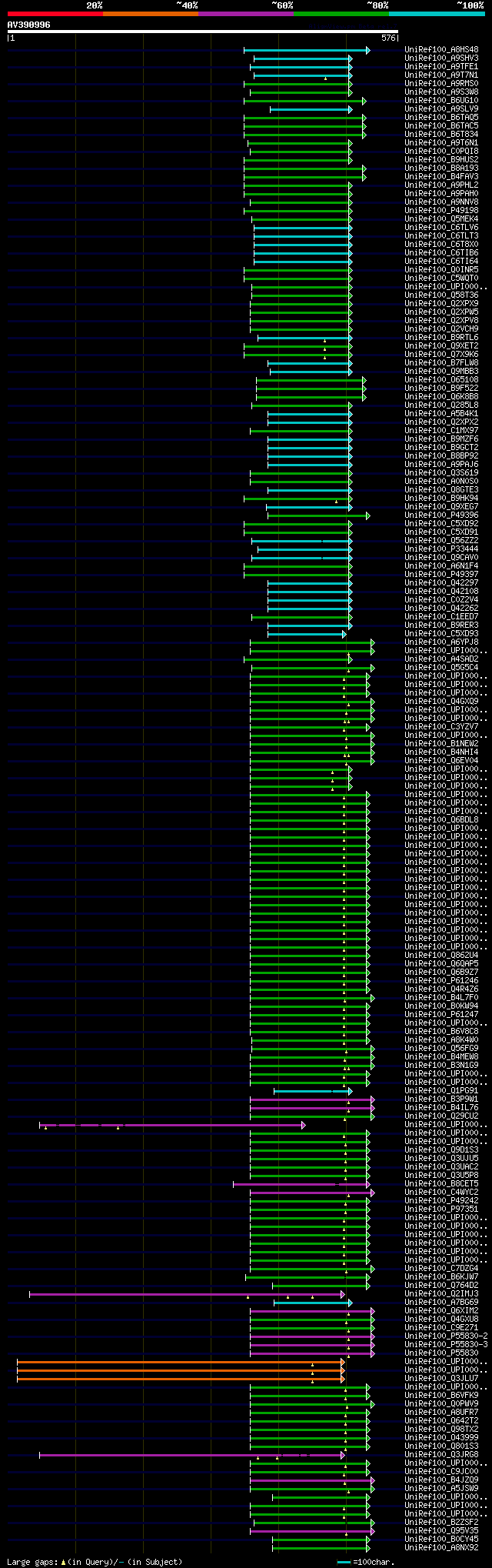Viewport: 492px width, 1568px height.
Task: Select the UniRef100_A9TFE1 label
Action: (x=442, y=67)
